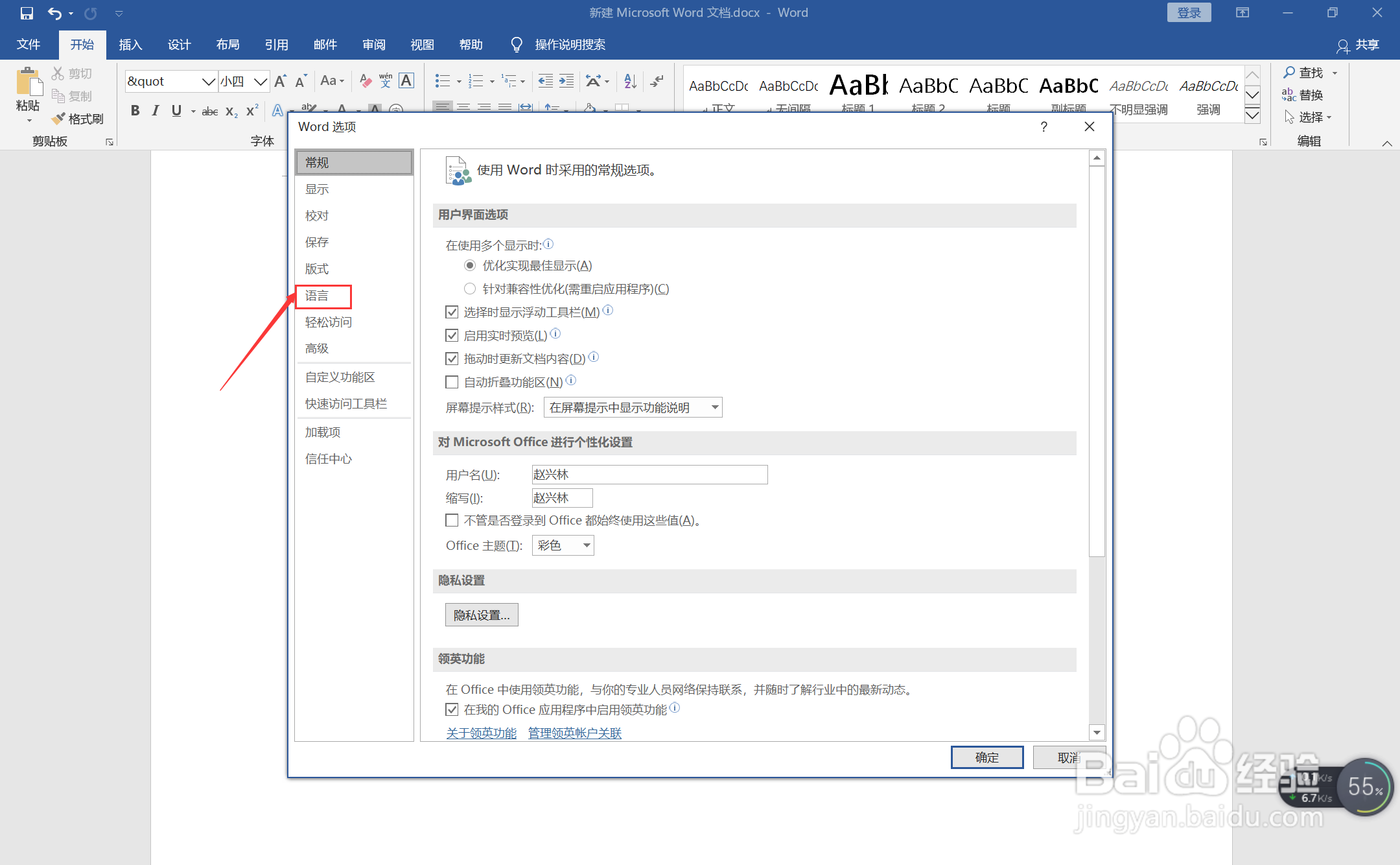Open phonetic guide wén icon
Viewport: 1400px width, 865px height.
tap(386, 81)
